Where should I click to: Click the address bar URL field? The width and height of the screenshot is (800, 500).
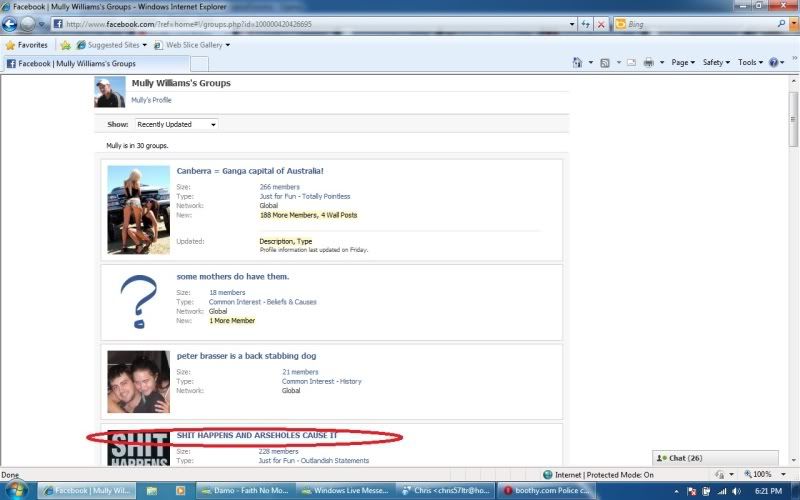pos(300,24)
